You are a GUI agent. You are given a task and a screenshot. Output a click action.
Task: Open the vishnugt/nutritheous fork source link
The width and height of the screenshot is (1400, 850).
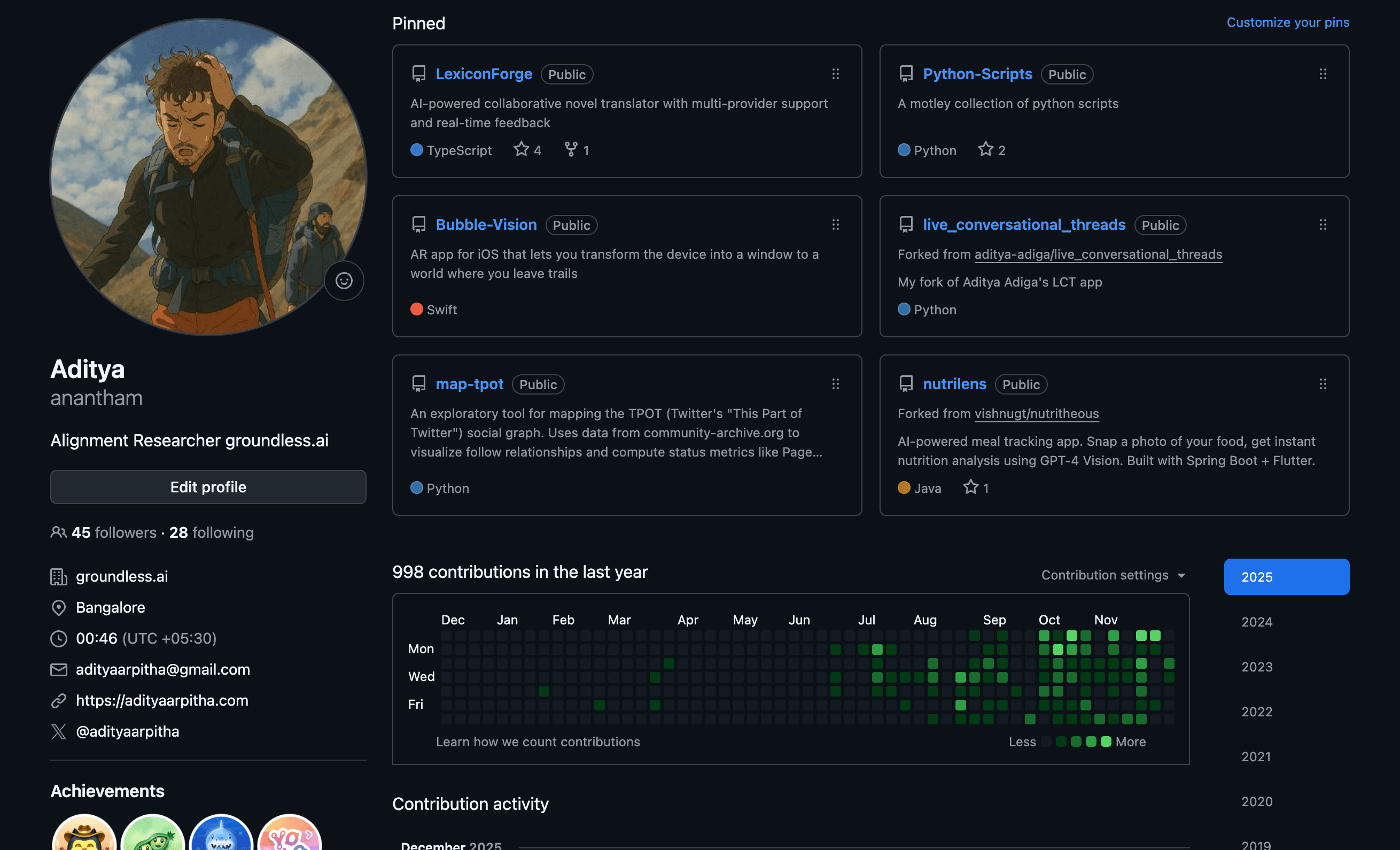click(1036, 413)
